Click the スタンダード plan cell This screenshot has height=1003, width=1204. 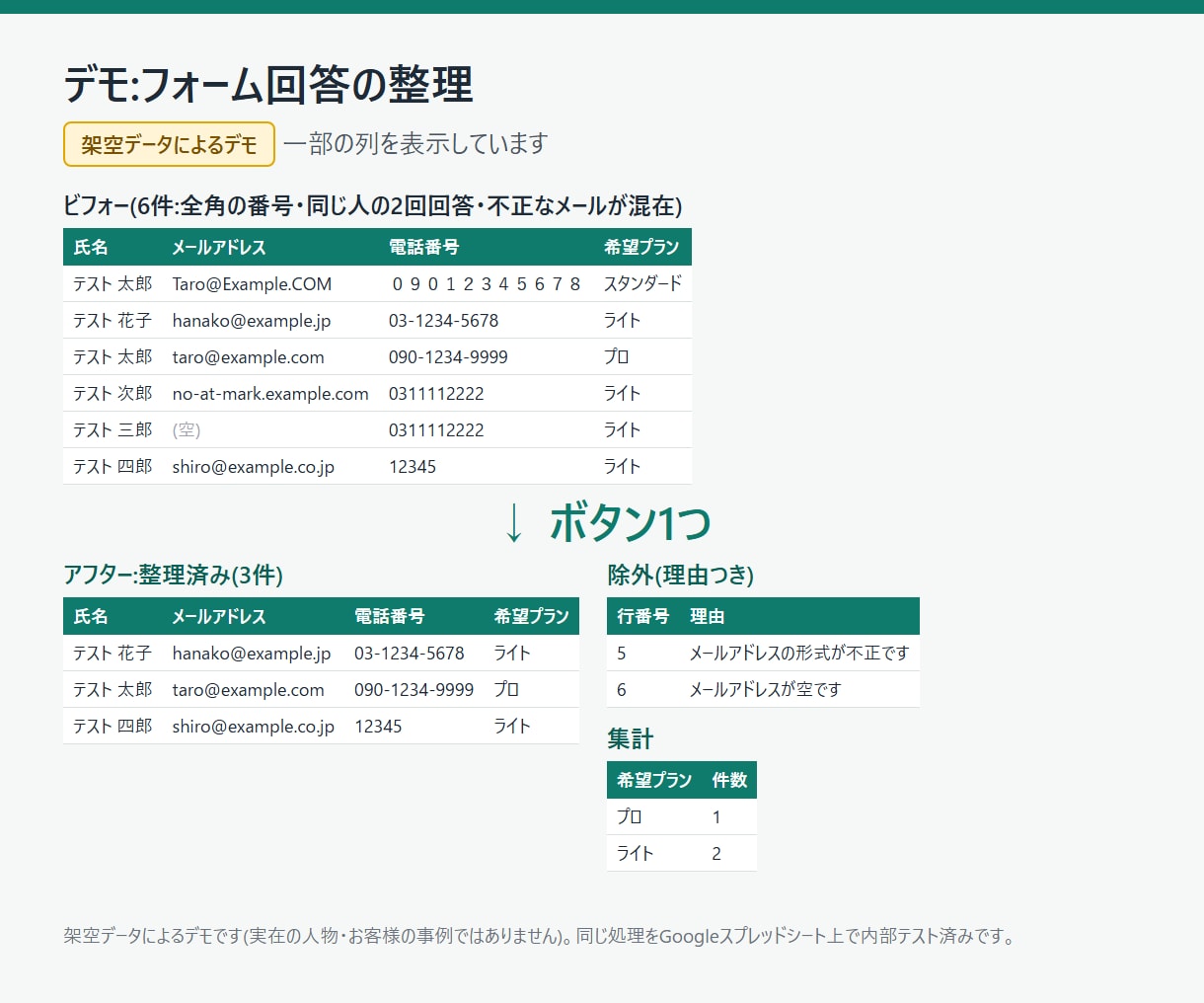642,283
